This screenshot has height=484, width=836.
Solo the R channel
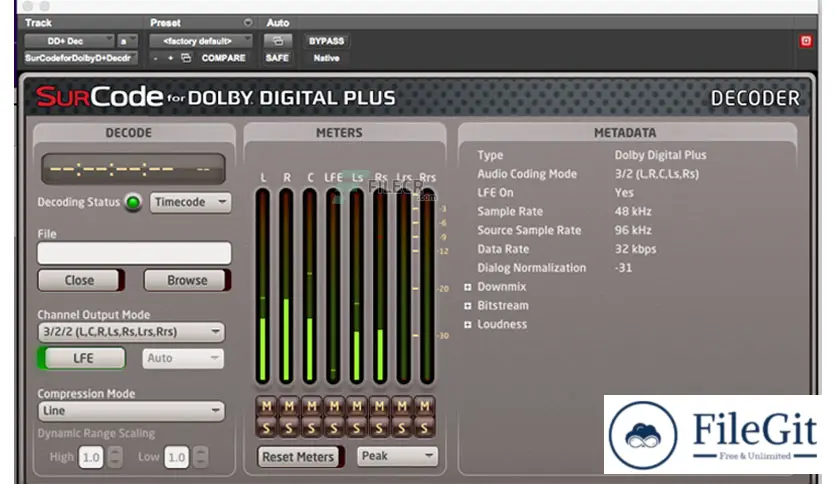click(288, 427)
